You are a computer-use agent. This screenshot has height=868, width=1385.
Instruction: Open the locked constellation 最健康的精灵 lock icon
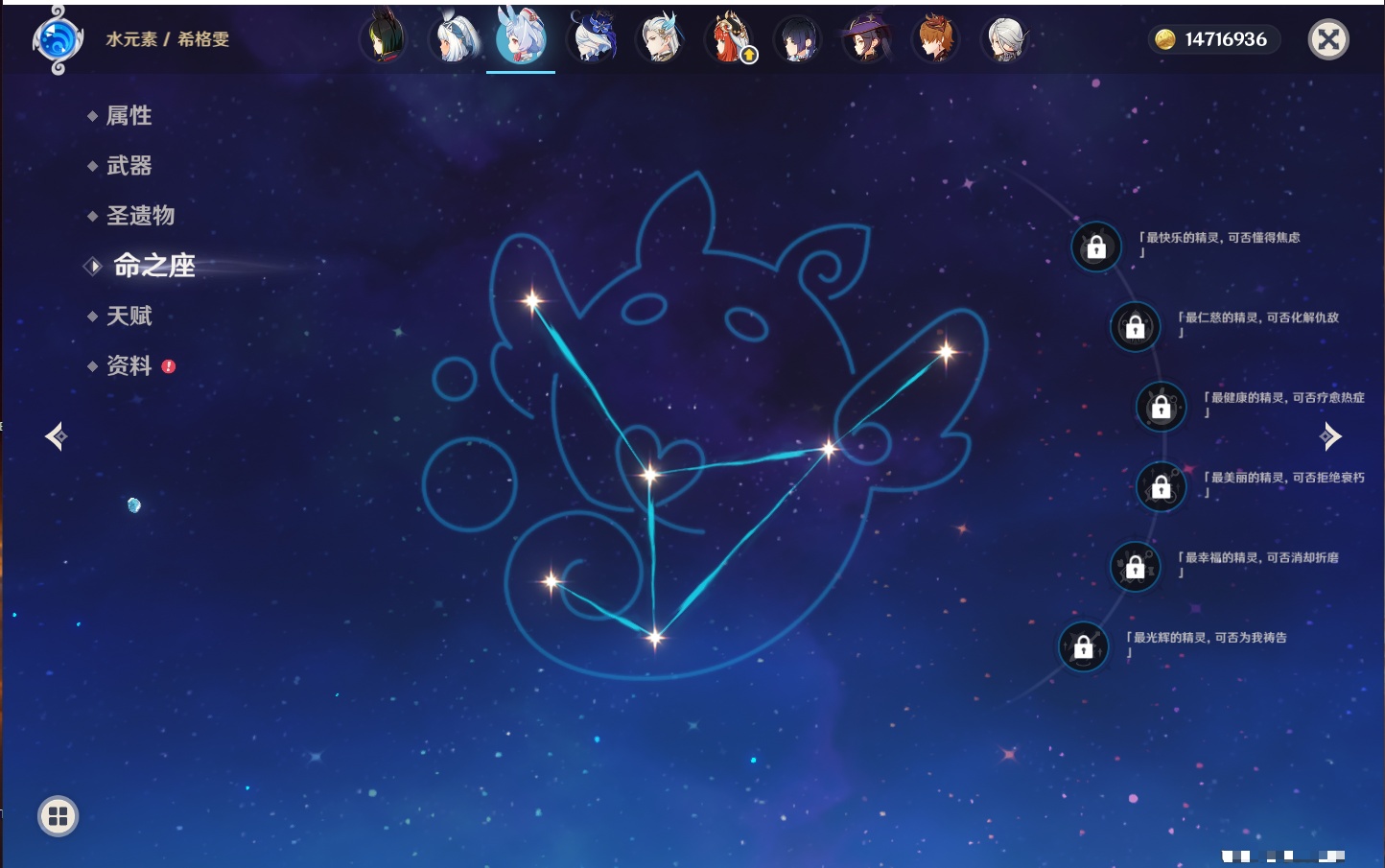pos(1162,407)
